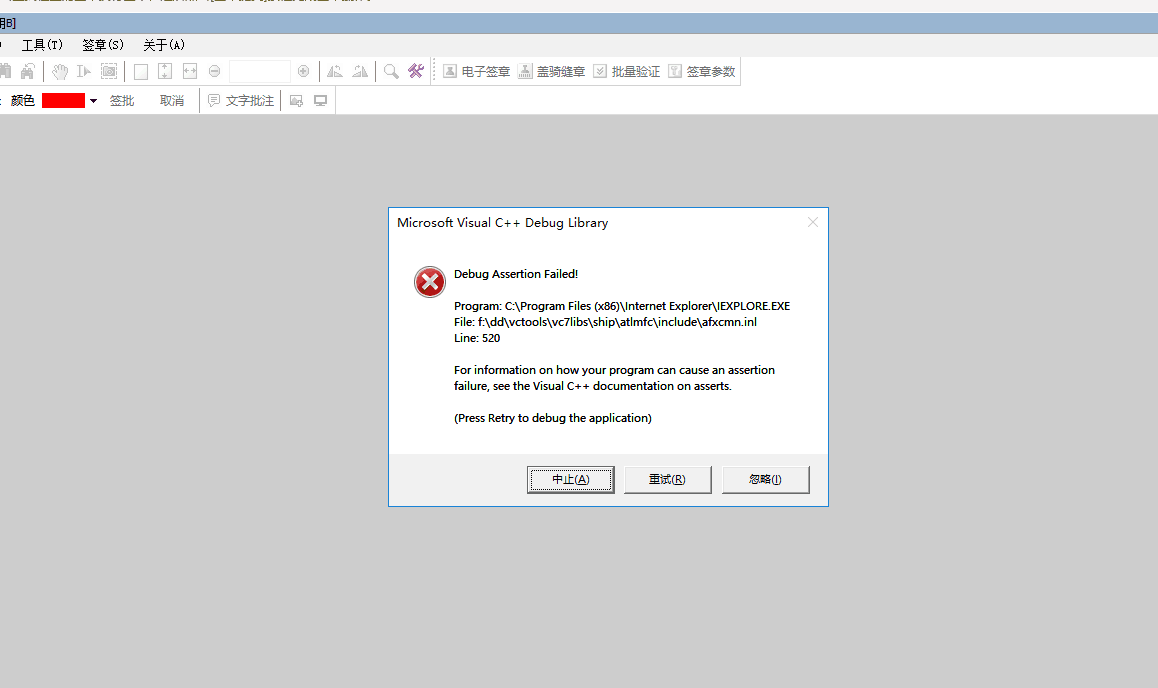Click the snapshot capture tool icon
Viewport: 1158px width, 688px height.
coord(109,71)
